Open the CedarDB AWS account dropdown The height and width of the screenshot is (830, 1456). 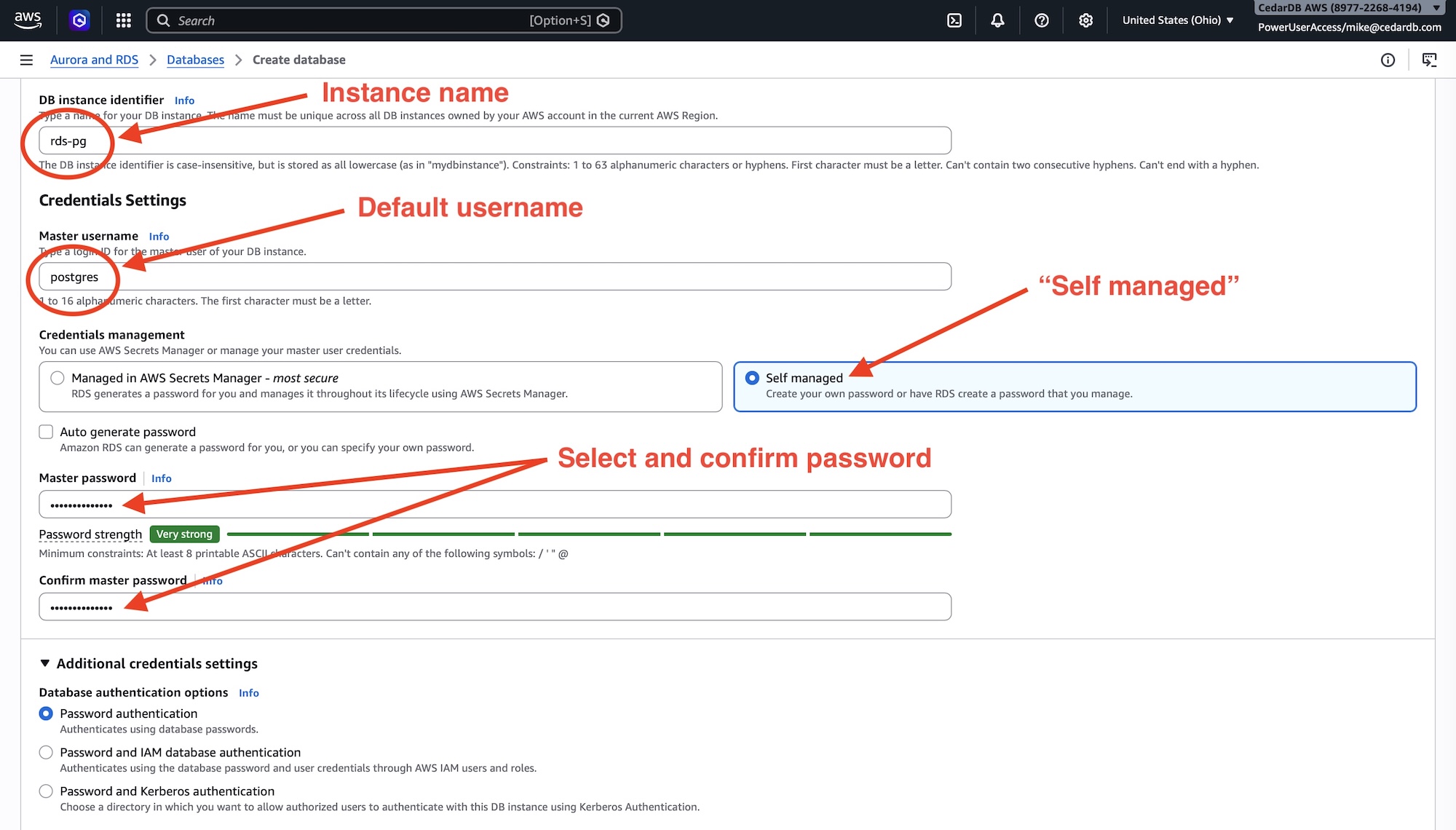pyautogui.click(x=1348, y=8)
